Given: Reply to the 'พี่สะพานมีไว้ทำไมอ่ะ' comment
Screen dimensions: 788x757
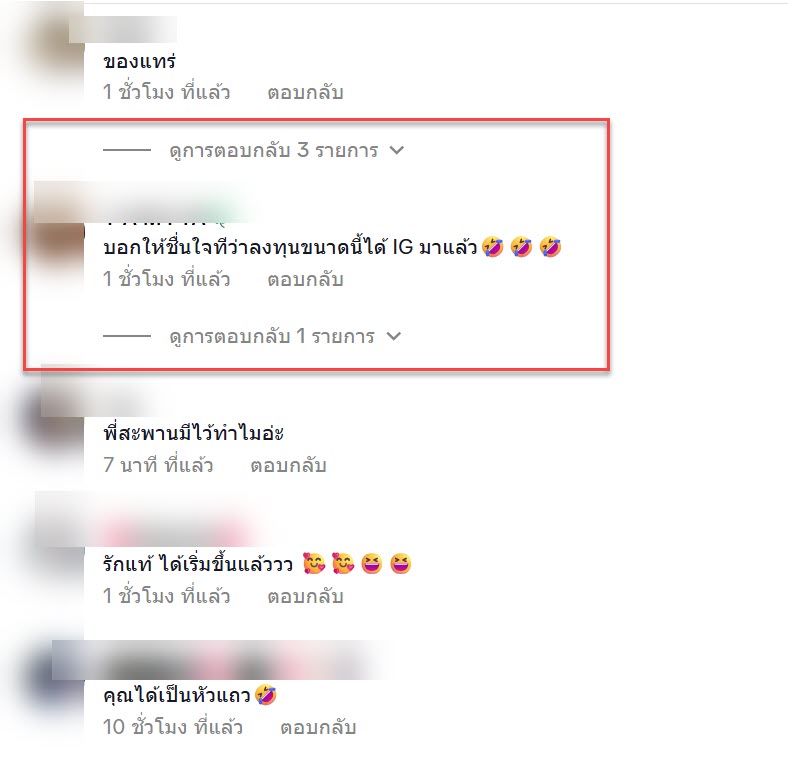Looking at the screenshot, I should click(288, 465).
